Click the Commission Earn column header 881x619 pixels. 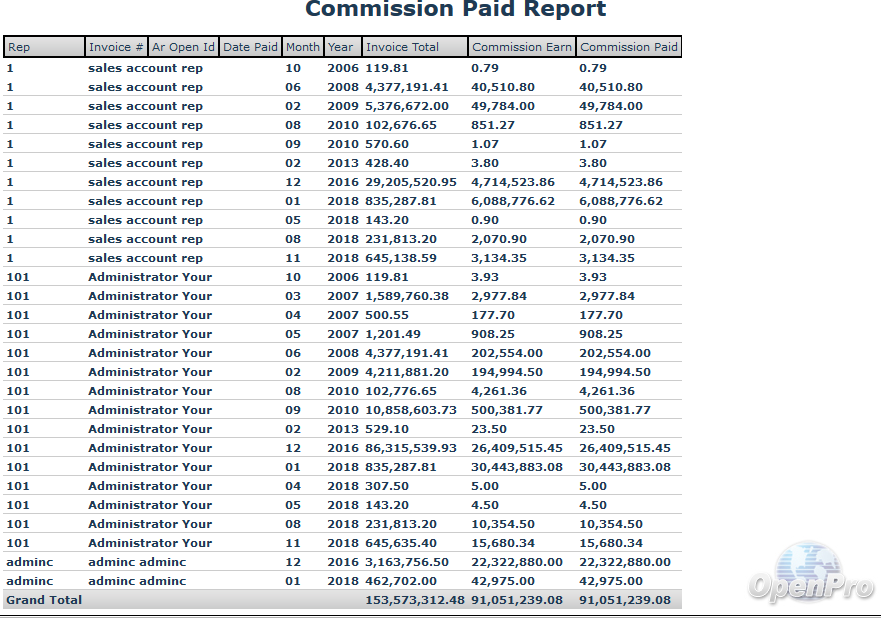tap(521, 47)
